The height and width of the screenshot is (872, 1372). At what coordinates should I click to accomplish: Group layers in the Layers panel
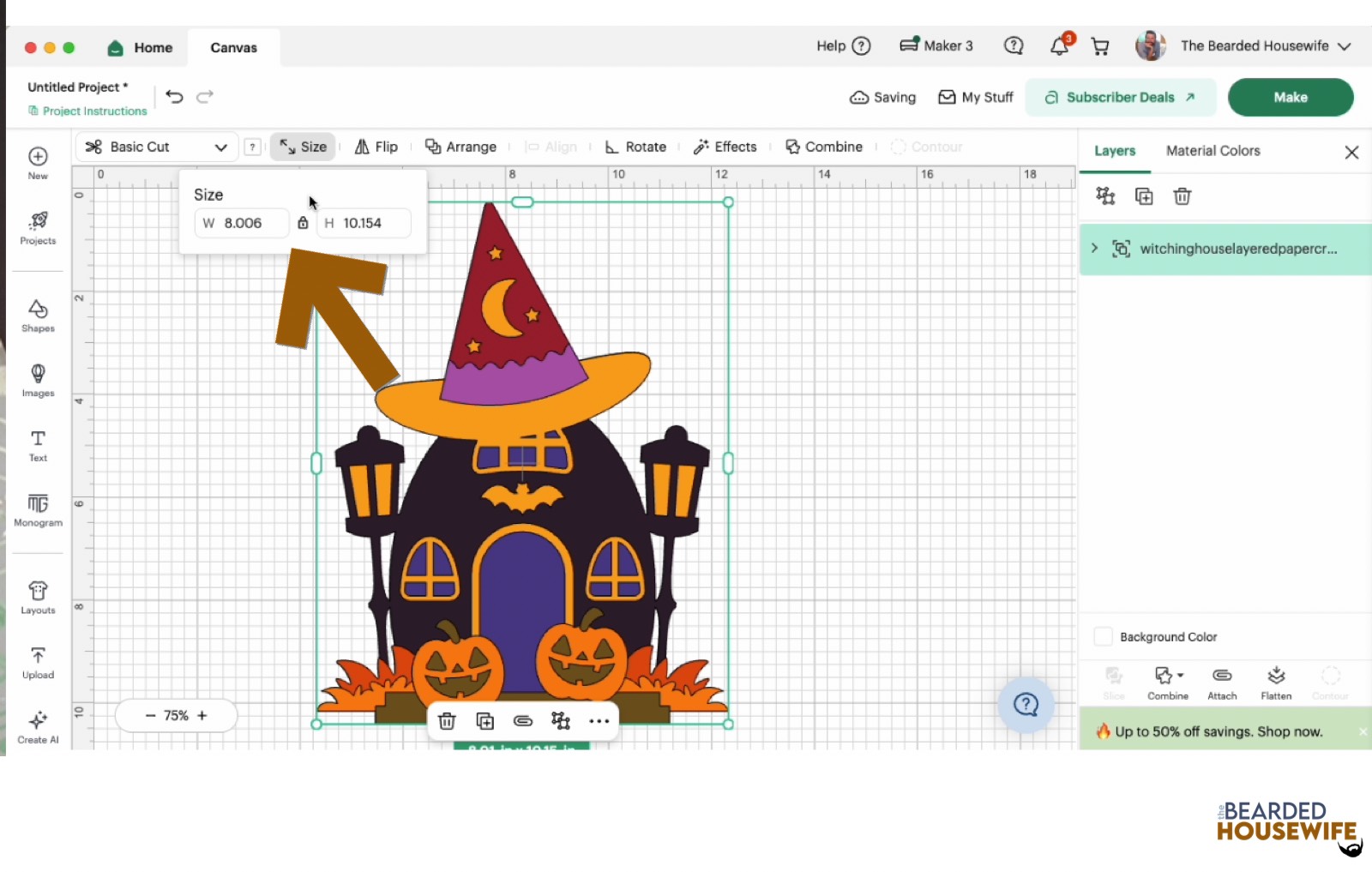tap(1105, 196)
